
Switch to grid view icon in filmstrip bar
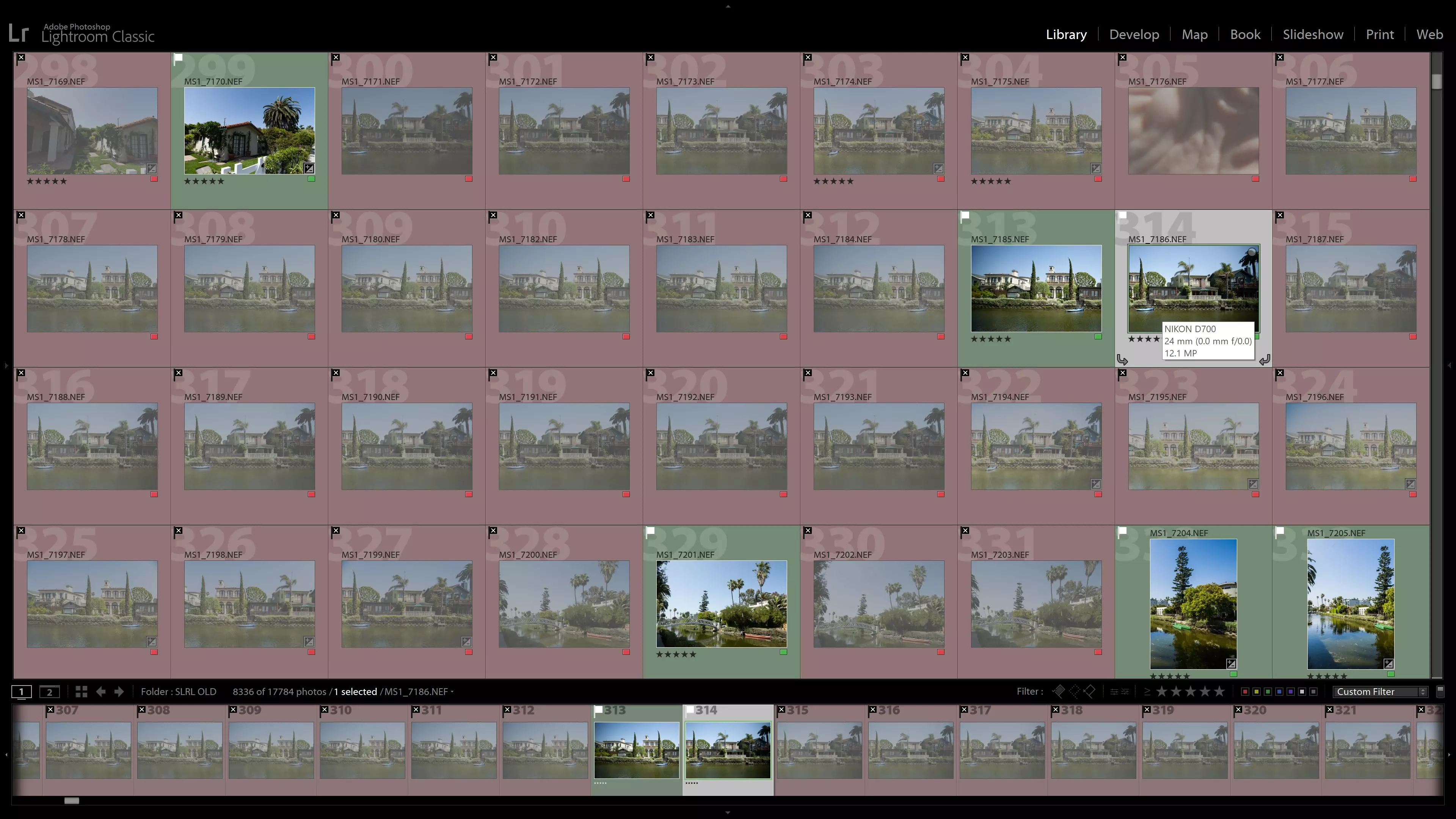pyautogui.click(x=82, y=692)
